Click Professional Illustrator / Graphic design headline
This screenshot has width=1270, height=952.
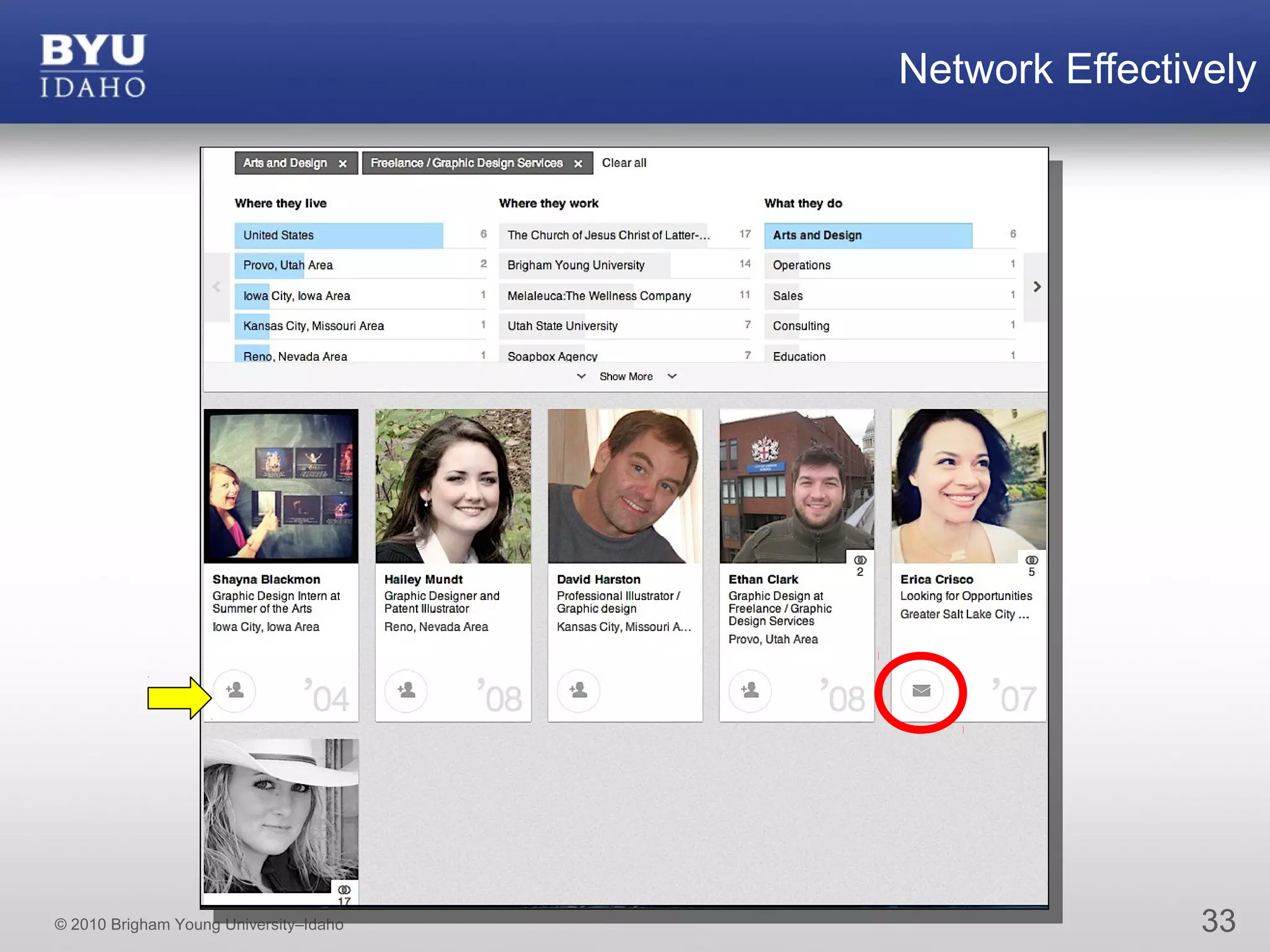click(618, 602)
